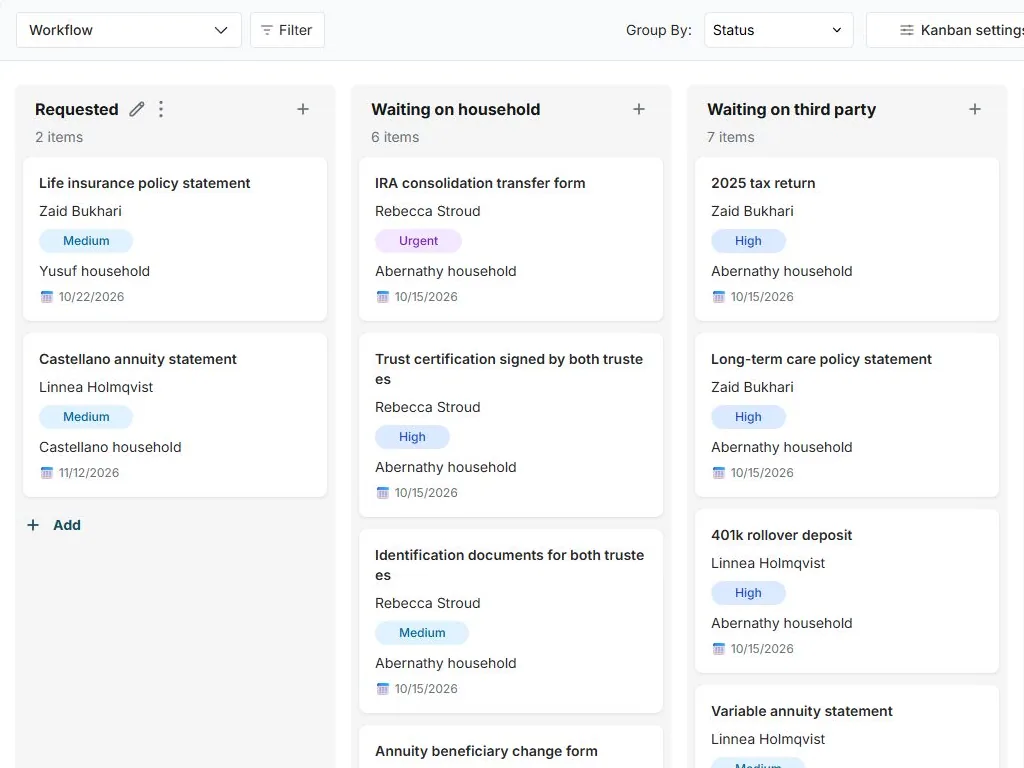The width and height of the screenshot is (1024, 768).
Task: Open IRA consolidation transfer form card
Action: 511,239
